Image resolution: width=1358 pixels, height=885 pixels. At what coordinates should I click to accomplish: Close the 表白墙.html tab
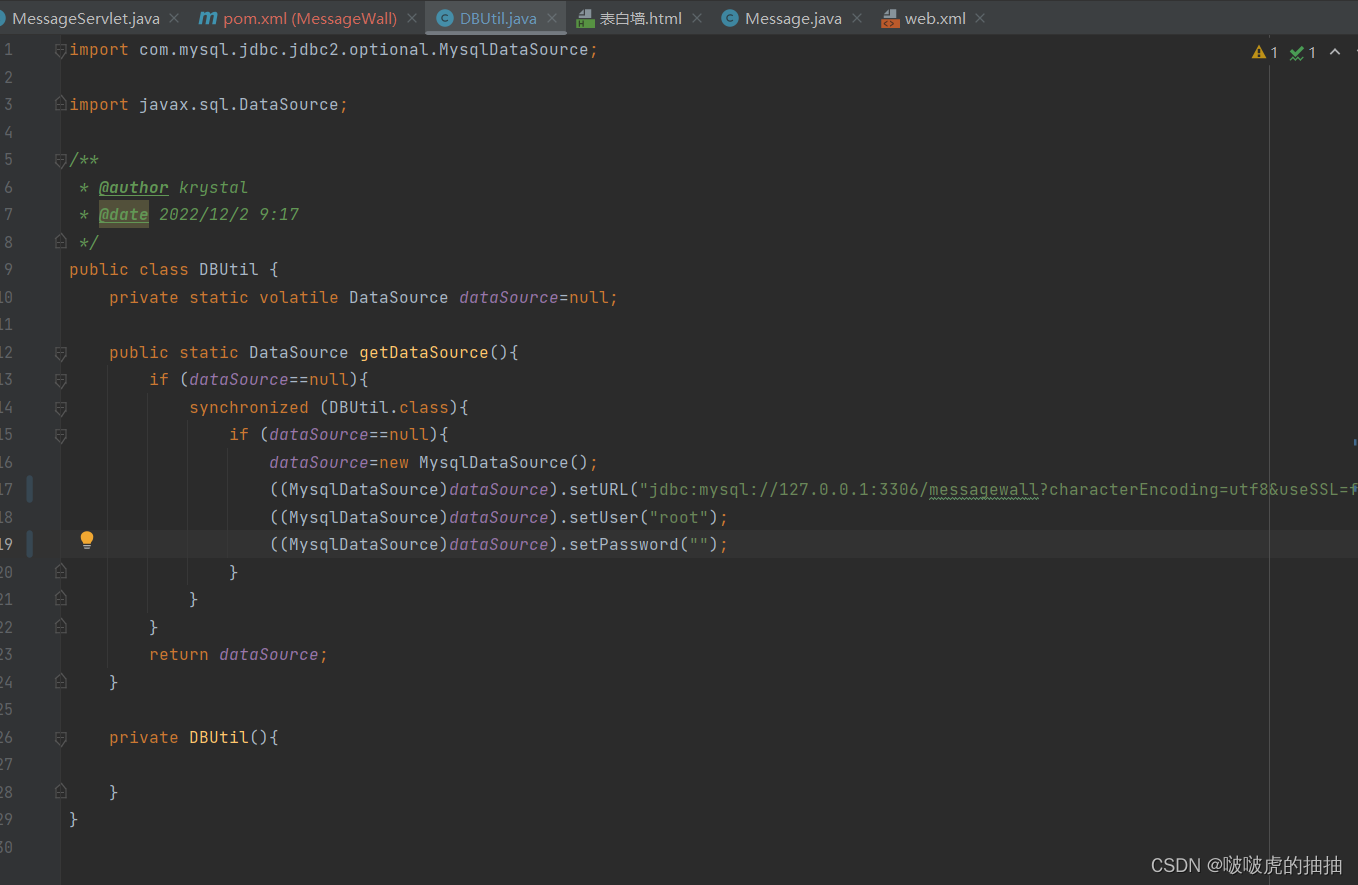point(696,18)
